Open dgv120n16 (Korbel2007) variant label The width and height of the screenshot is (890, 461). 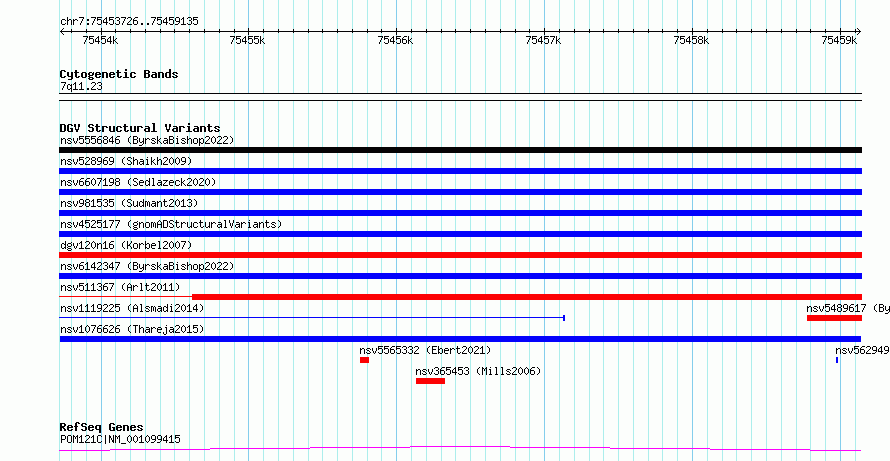[x=126, y=245]
